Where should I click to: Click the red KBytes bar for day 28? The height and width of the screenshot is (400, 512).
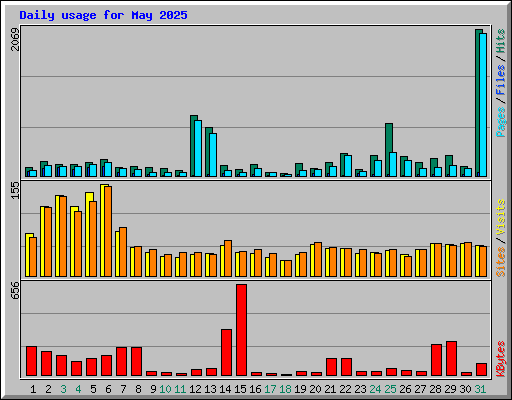click(x=436, y=360)
